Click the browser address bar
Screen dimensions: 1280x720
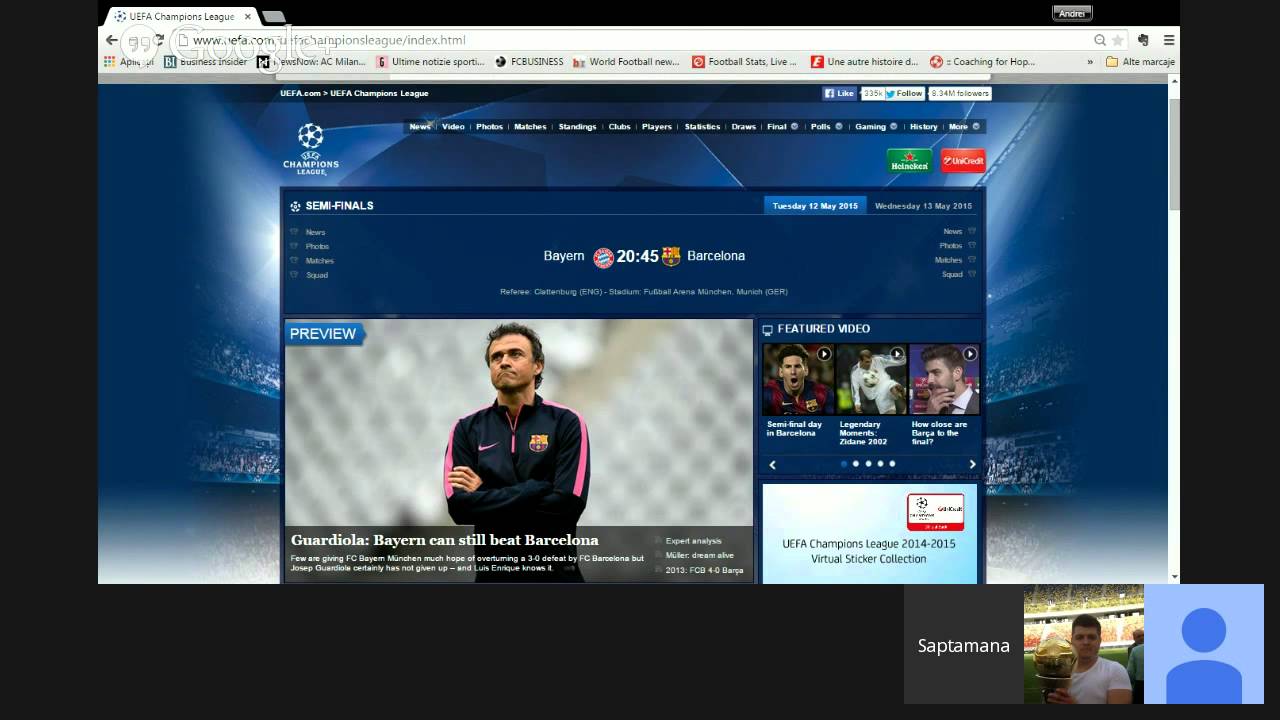[630, 40]
